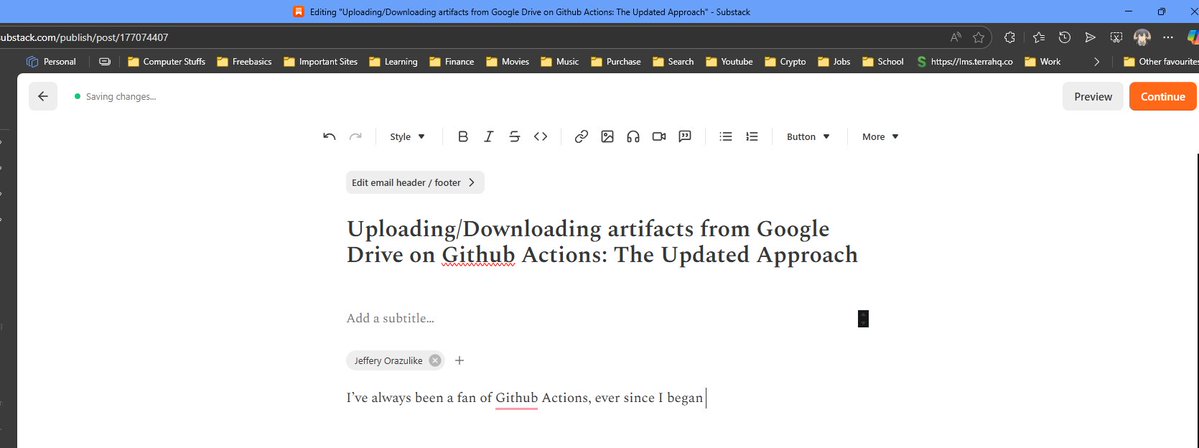The image size is (1199, 448).
Task: Remove author Jeffery Orazulike
Action: [435, 361]
